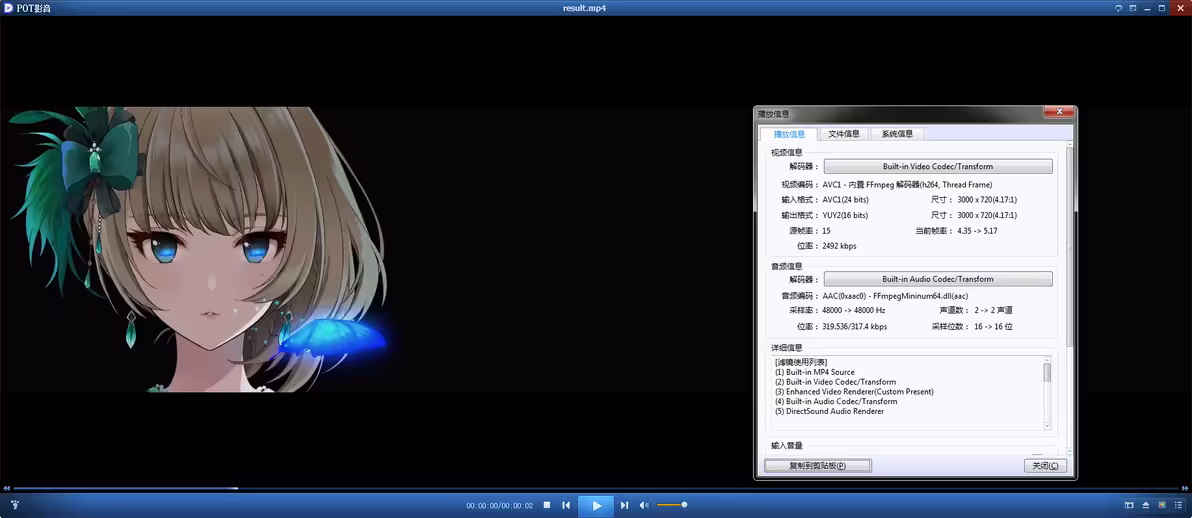Click the 详细信息 list scrollbar thumb
The height and width of the screenshot is (518, 1192).
[x=1047, y=372]
